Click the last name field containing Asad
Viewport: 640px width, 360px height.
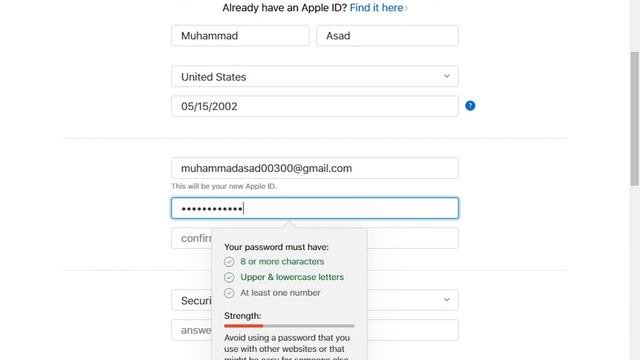point(387,36)
